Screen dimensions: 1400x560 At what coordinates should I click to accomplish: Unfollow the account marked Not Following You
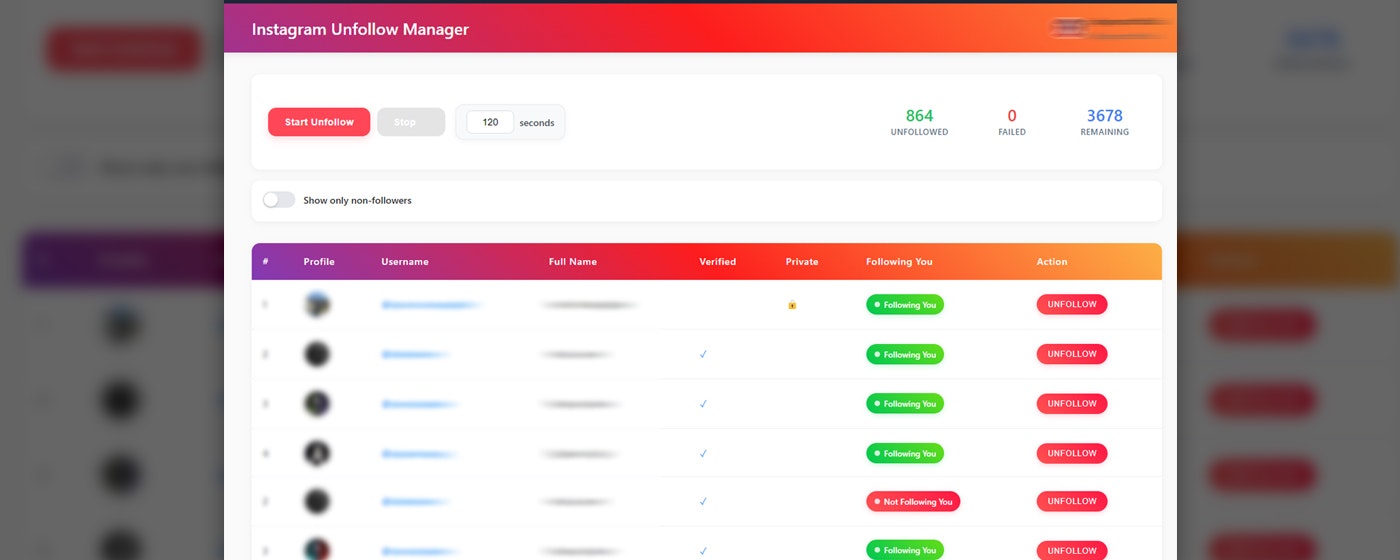[x=1072, y=501]
